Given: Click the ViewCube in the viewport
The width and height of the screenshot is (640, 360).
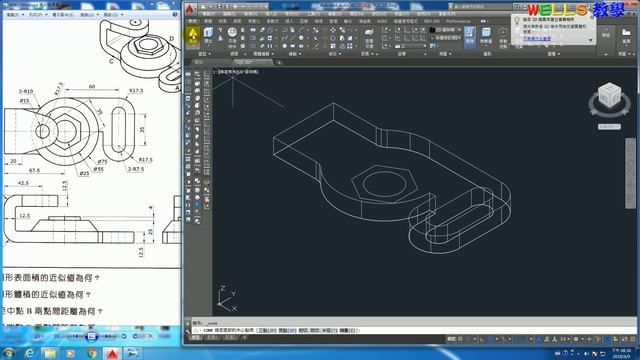Looking at the screenshot, I should pyautogui.click(x=609, y=96).
